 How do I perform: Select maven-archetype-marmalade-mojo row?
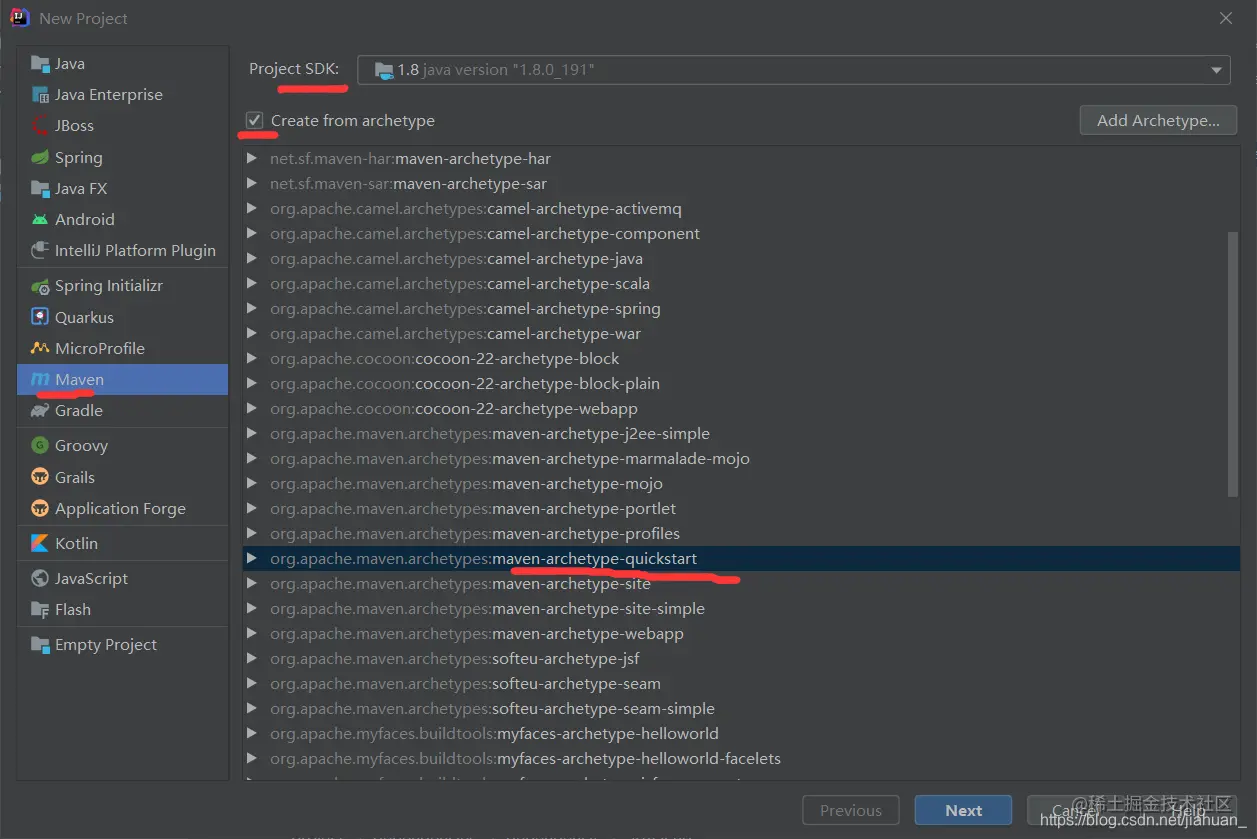[x=741, y=458]
